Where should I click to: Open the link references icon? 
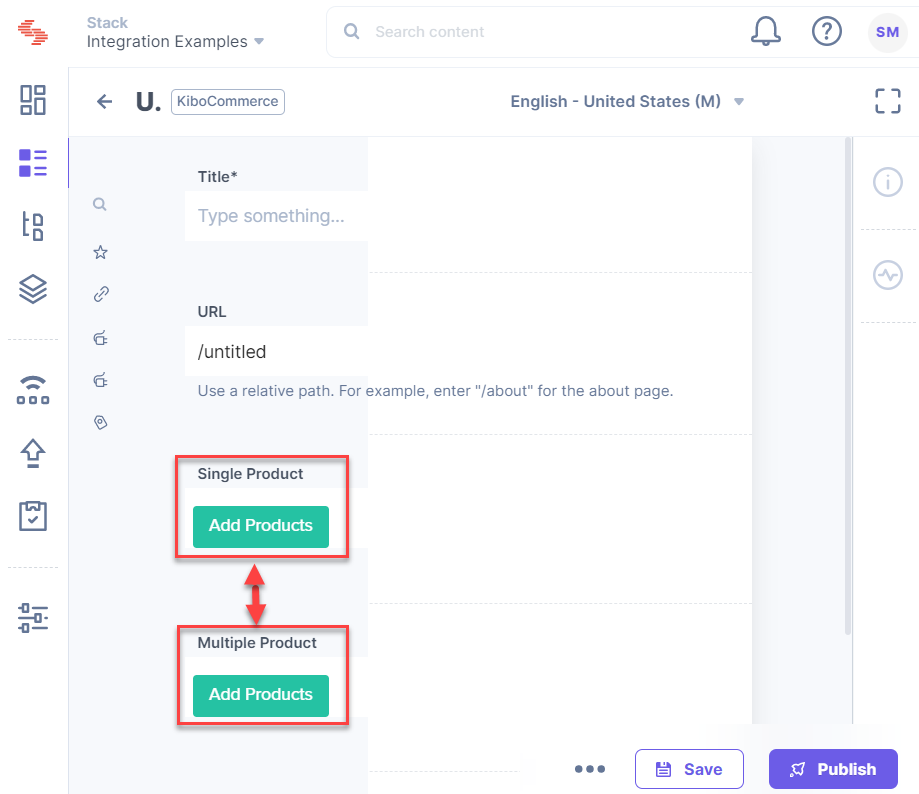point(99,294)
